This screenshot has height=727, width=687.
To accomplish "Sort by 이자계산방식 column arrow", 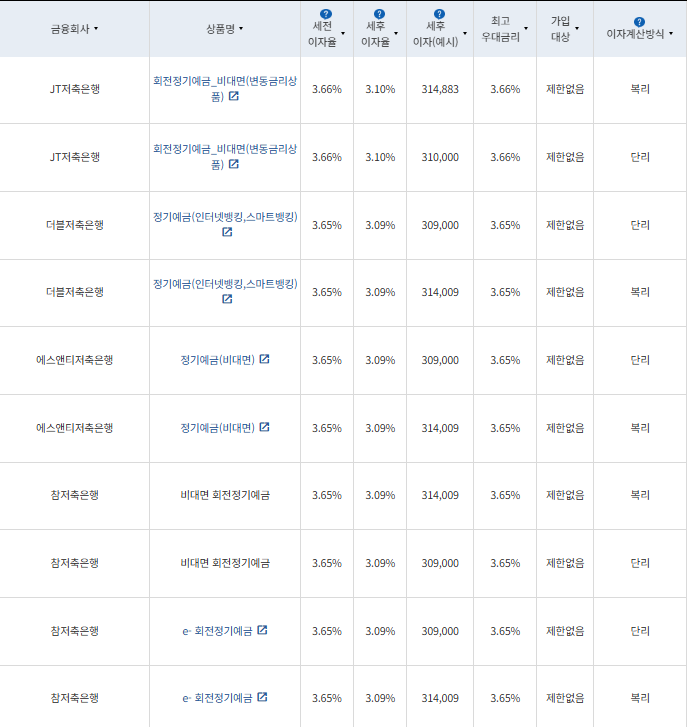I will [671, 33].
